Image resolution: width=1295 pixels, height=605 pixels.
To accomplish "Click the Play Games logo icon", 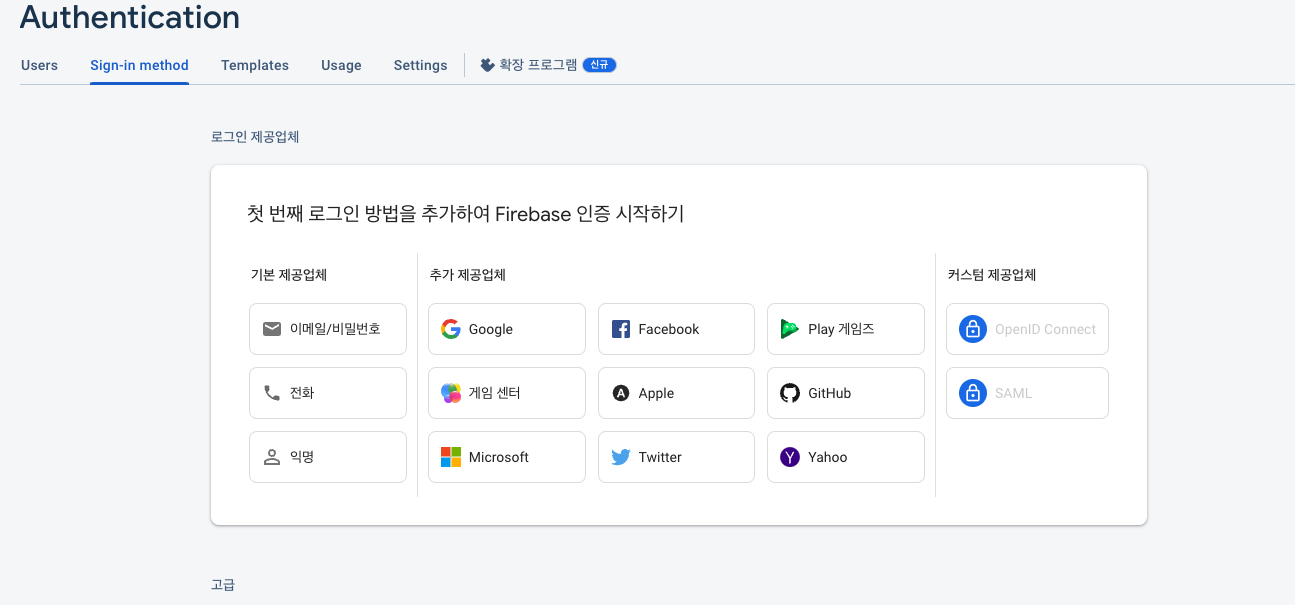I will pyautogui.click(x=790, y=329).
